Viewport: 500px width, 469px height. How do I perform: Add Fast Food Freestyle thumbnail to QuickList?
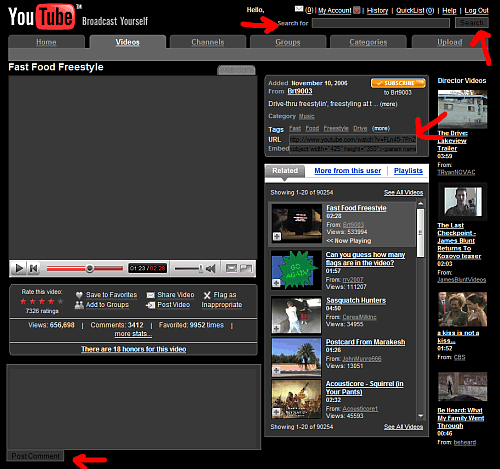click(277, 236)
